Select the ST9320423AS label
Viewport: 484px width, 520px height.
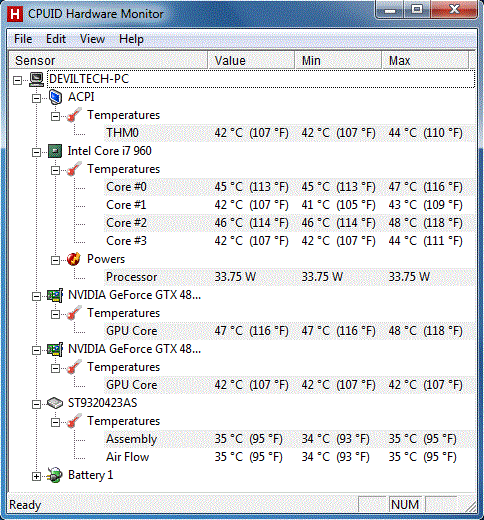coord(102,403)
